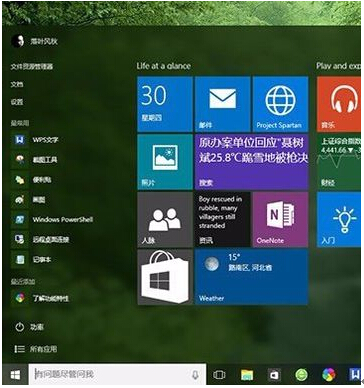Open Task View on the taskbar
This screenshot has width=364, height=388.
219,375
